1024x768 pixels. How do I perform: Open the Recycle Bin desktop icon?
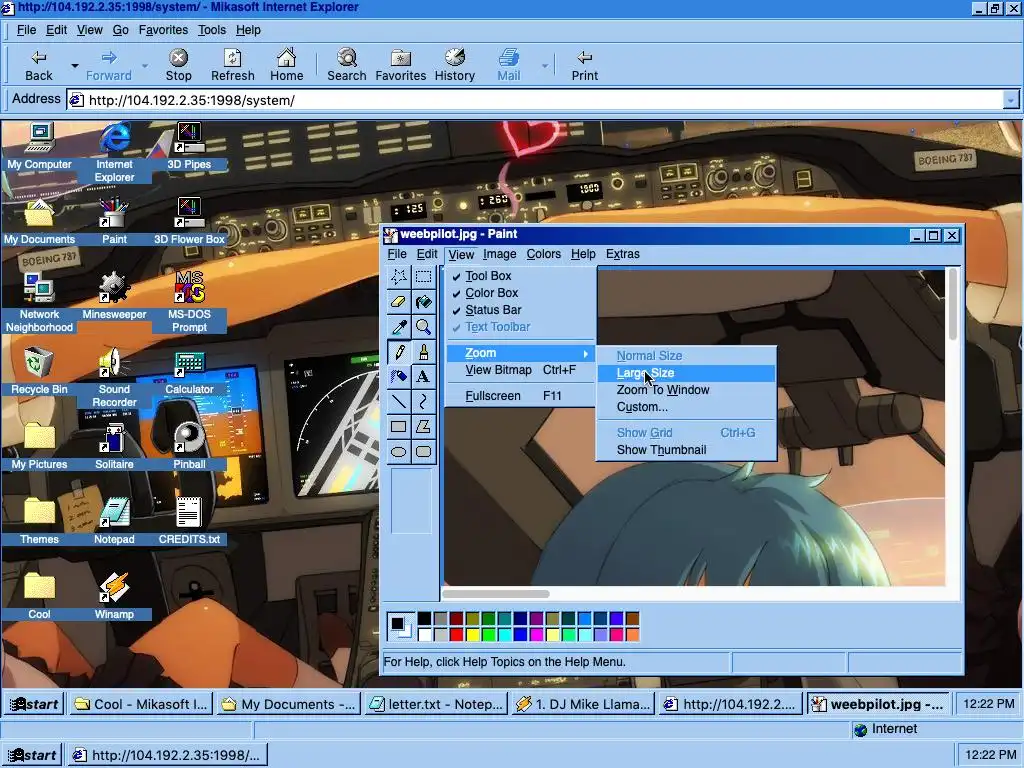[x=39, y=371]
